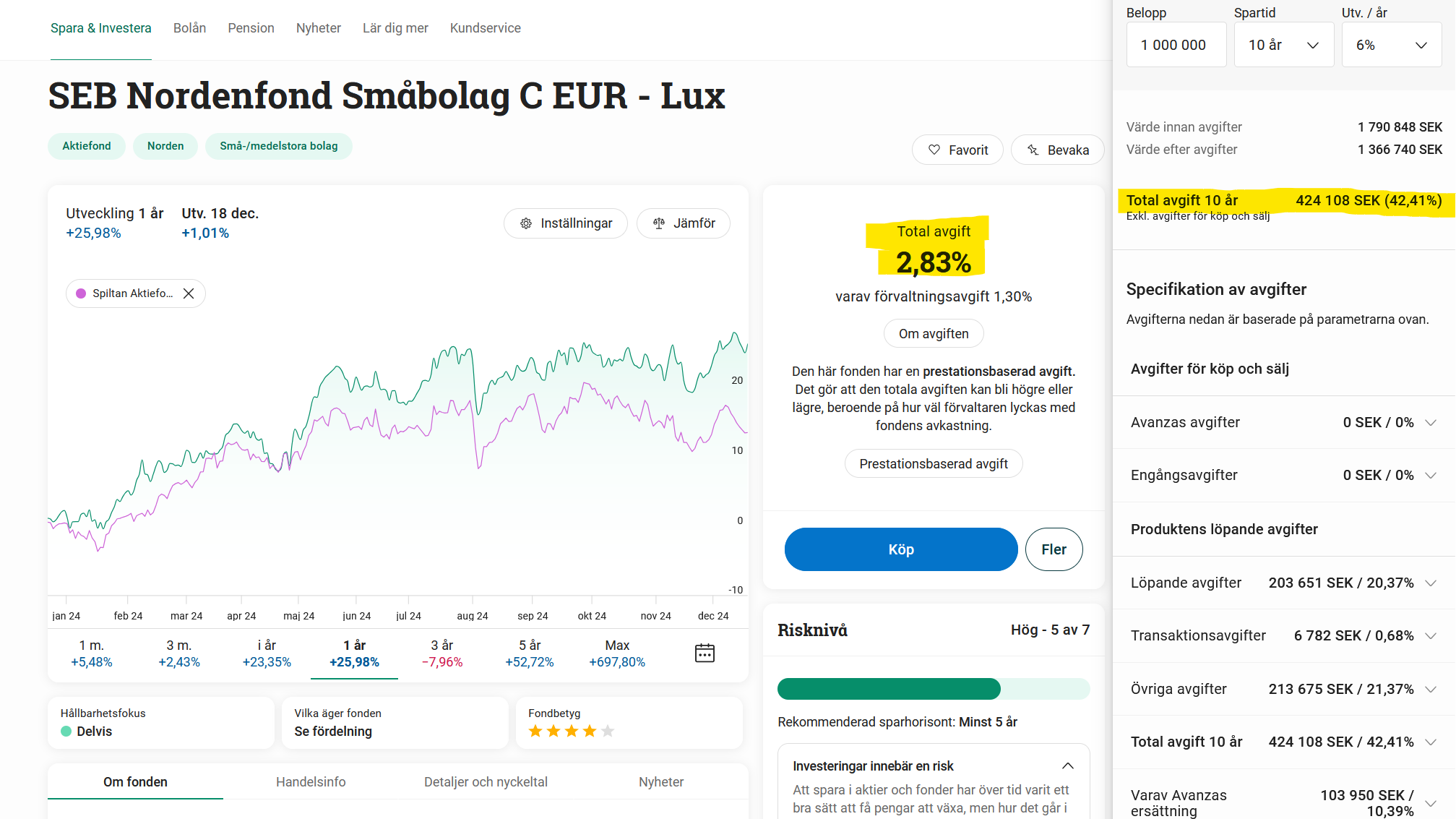This screenshot has width=1456, height=819.
Task: Click the Jämför scales icon
Action: tap(659, 223)
